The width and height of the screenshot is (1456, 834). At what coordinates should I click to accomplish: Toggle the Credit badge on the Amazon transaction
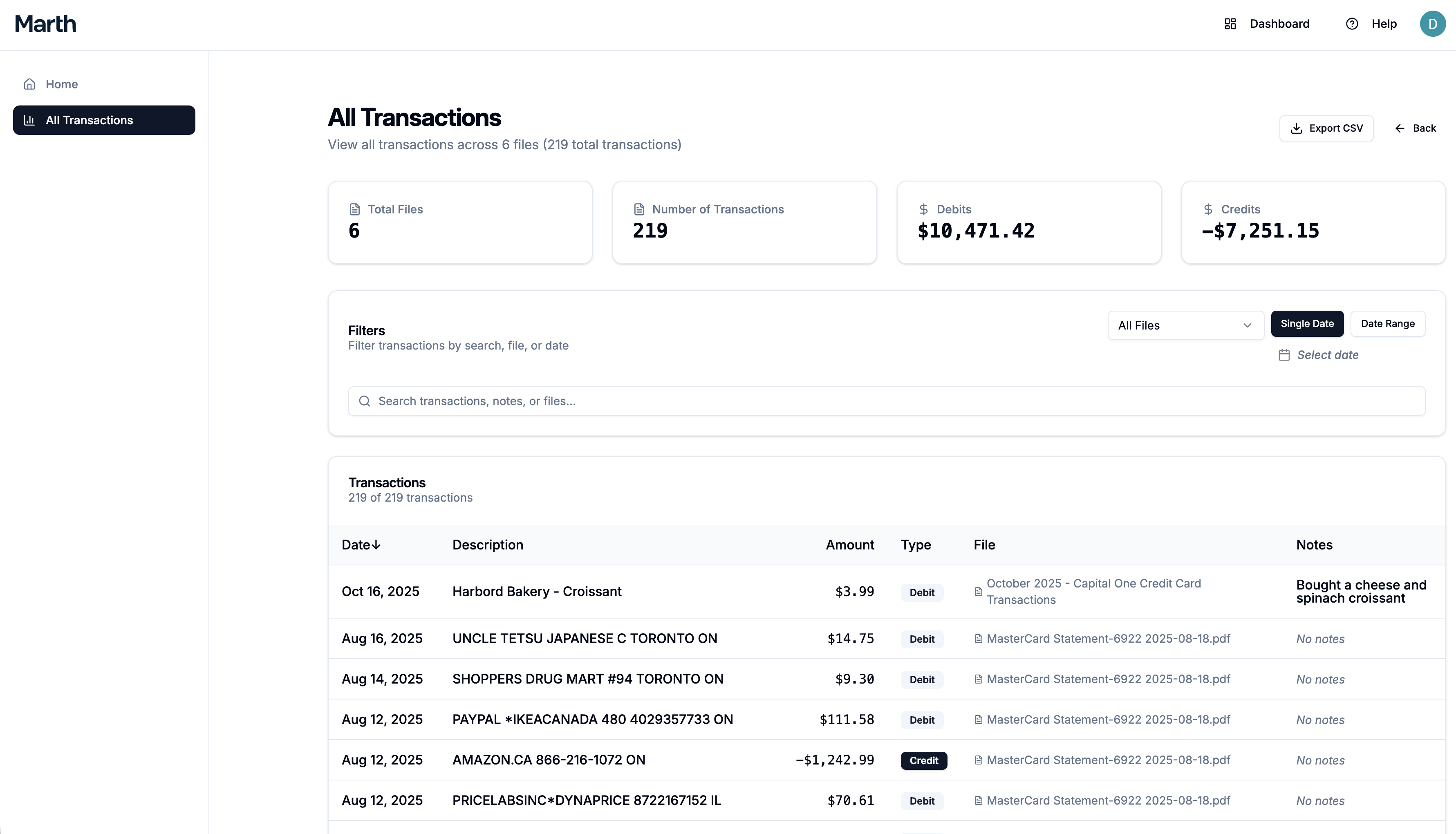pyautogui.click(x=923, y=760)
